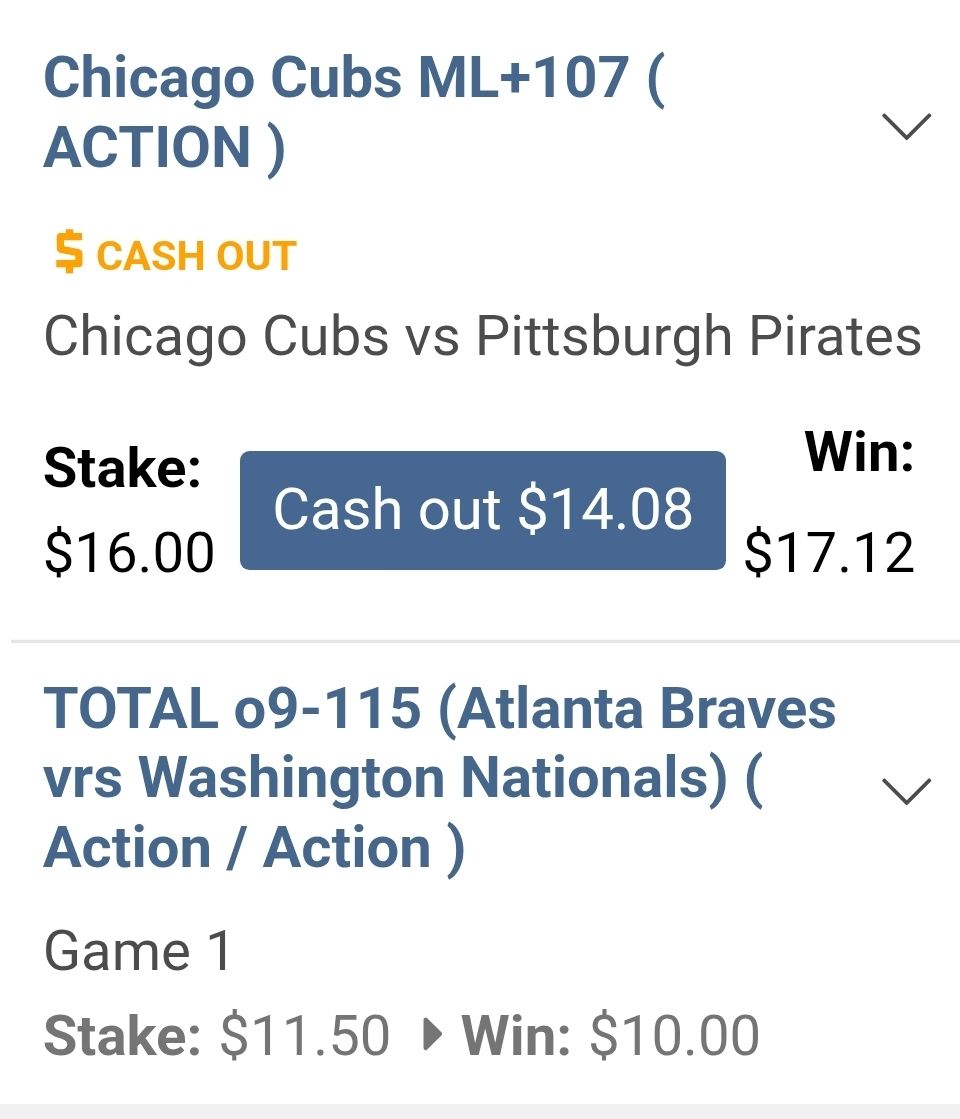
Task: Click the orange dollar sign cash out icon
Action: [x=68, y=253]
